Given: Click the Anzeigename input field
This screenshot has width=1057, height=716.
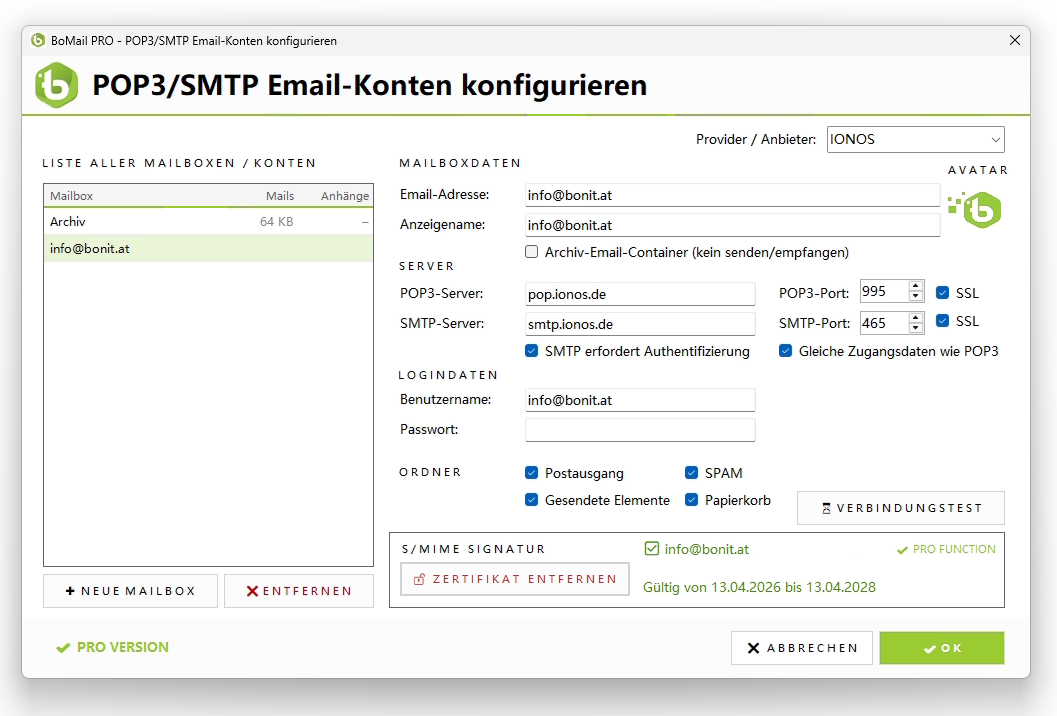Looking at the screenshot, I should [x=732, y=225].
